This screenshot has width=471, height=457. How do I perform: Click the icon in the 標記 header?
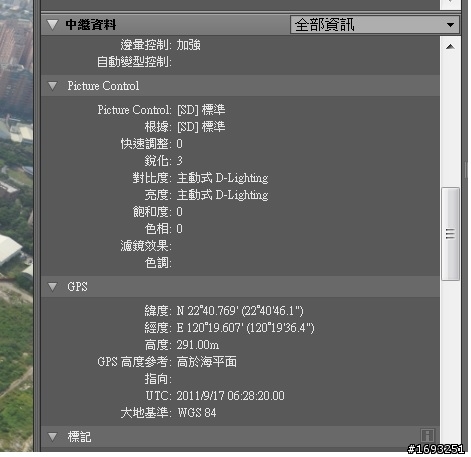pos(428,435)
